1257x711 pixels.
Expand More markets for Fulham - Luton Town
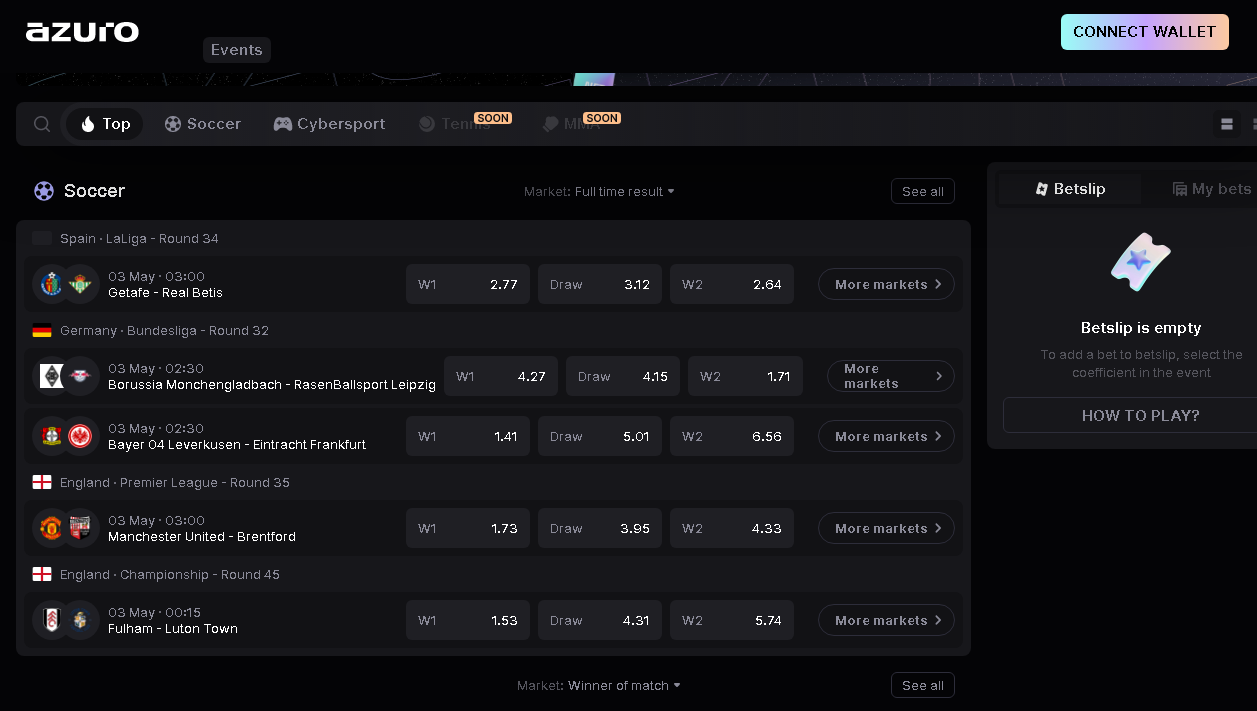[x=886, y=620]
